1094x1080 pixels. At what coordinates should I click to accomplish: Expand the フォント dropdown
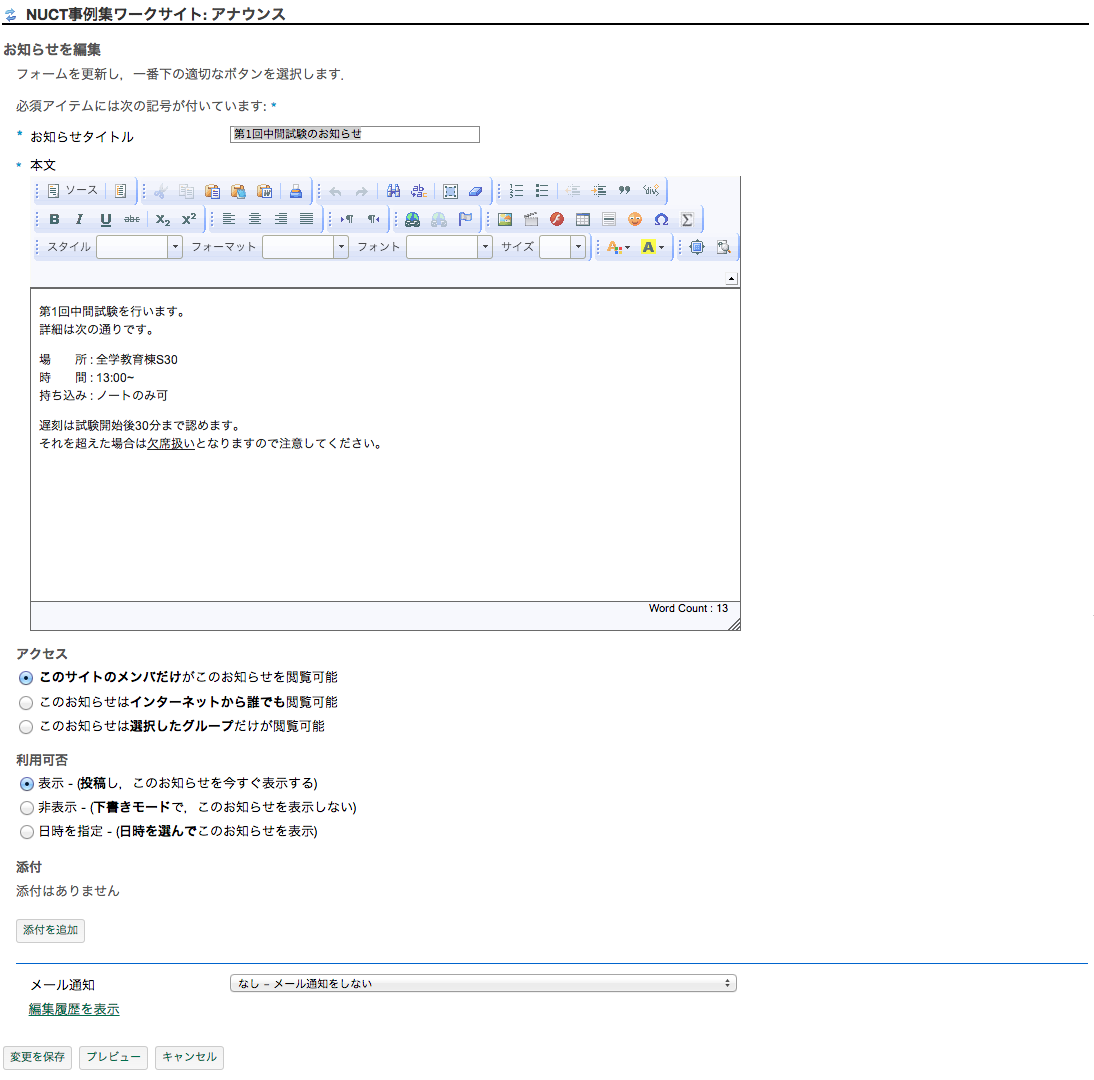click(449, 247)
